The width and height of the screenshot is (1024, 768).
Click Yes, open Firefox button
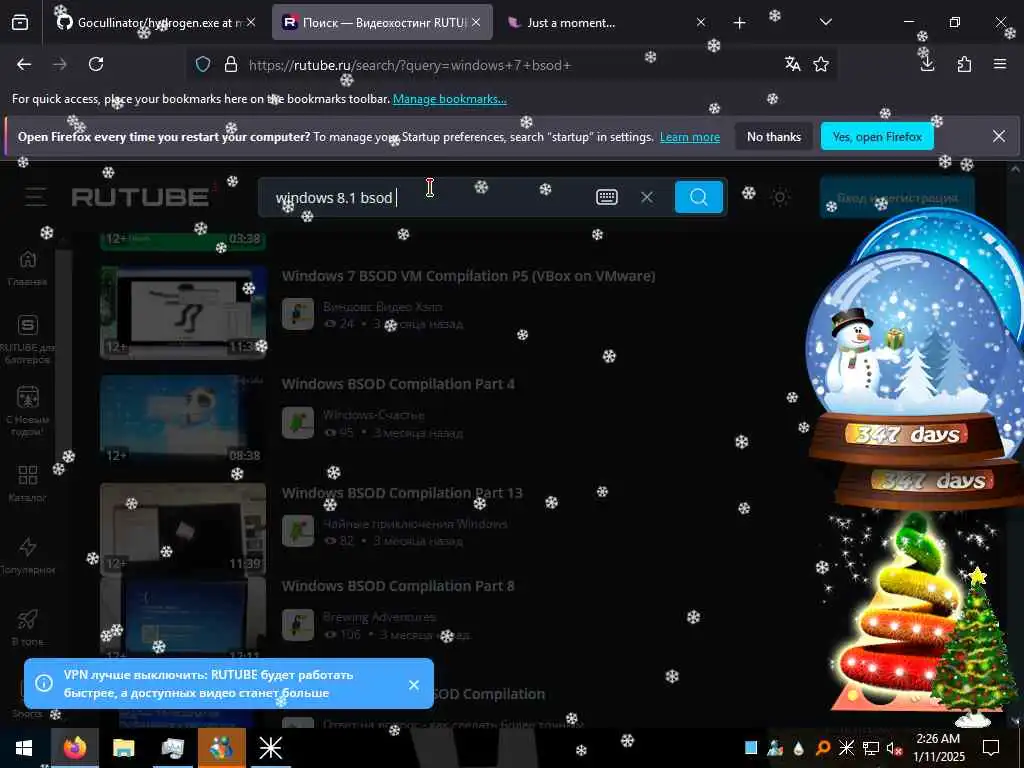coord(877,136)
